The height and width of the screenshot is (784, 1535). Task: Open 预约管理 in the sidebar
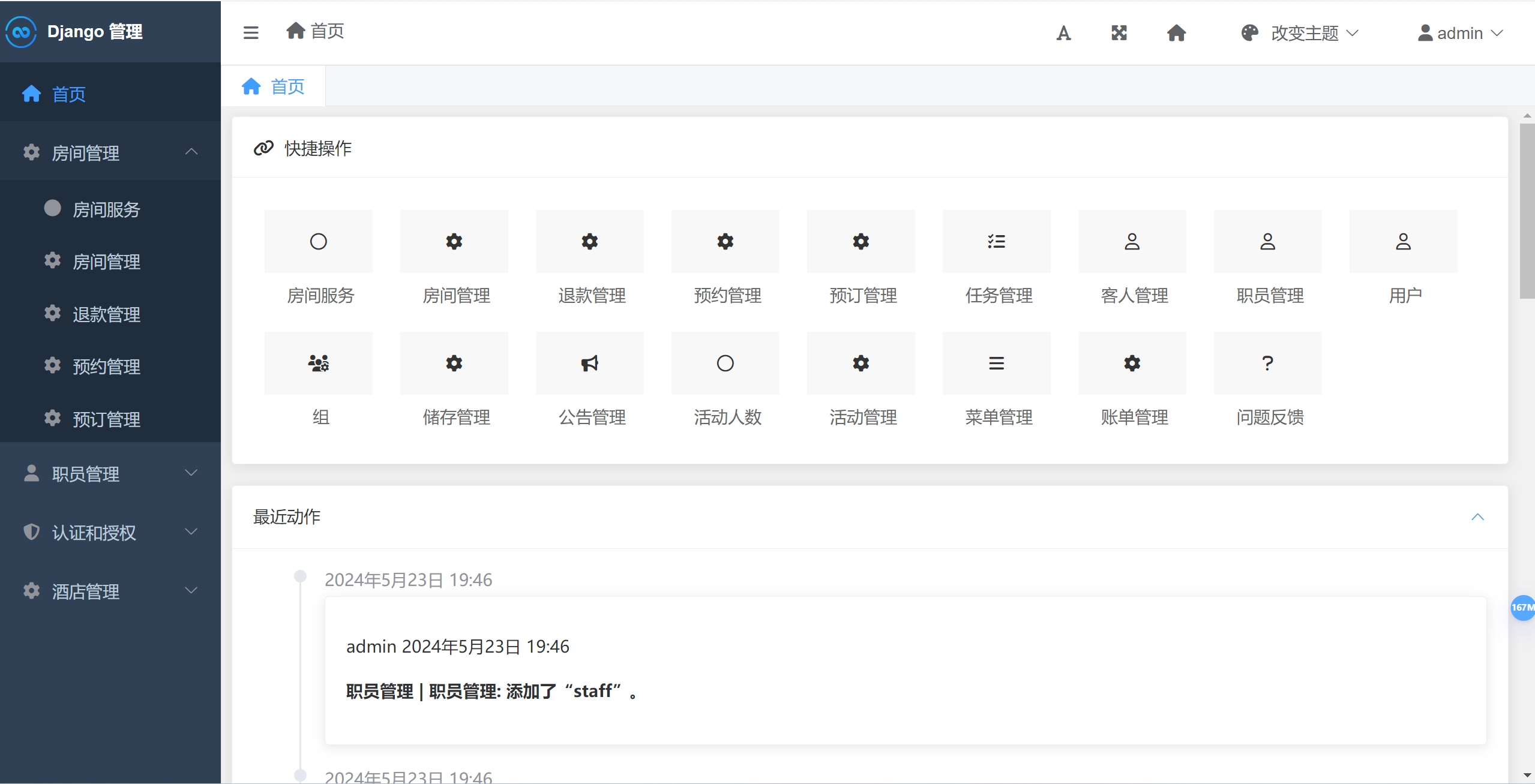pos(110,367)
